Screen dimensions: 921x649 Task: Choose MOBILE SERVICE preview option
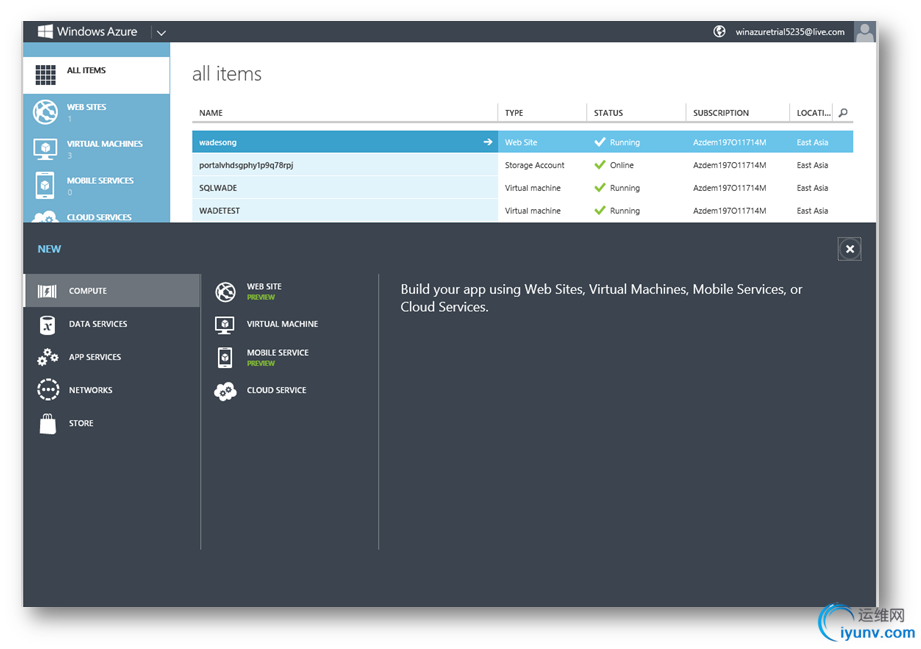tap(277, 357)
